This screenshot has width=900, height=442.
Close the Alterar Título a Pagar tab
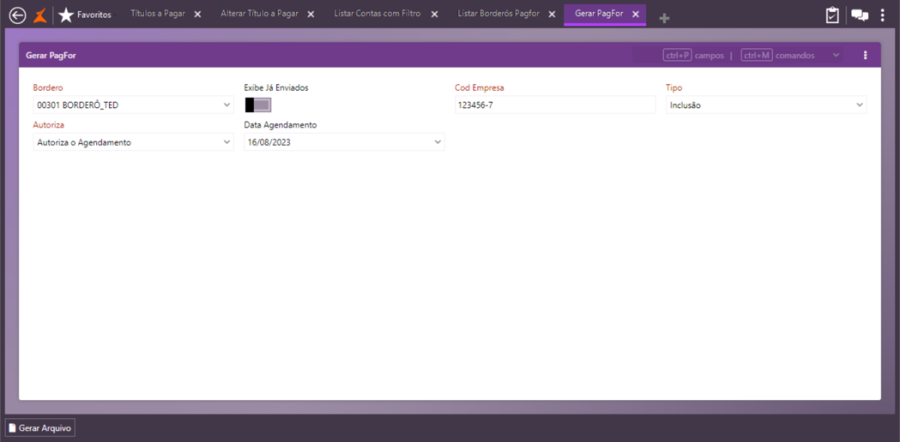pos(311,14)
